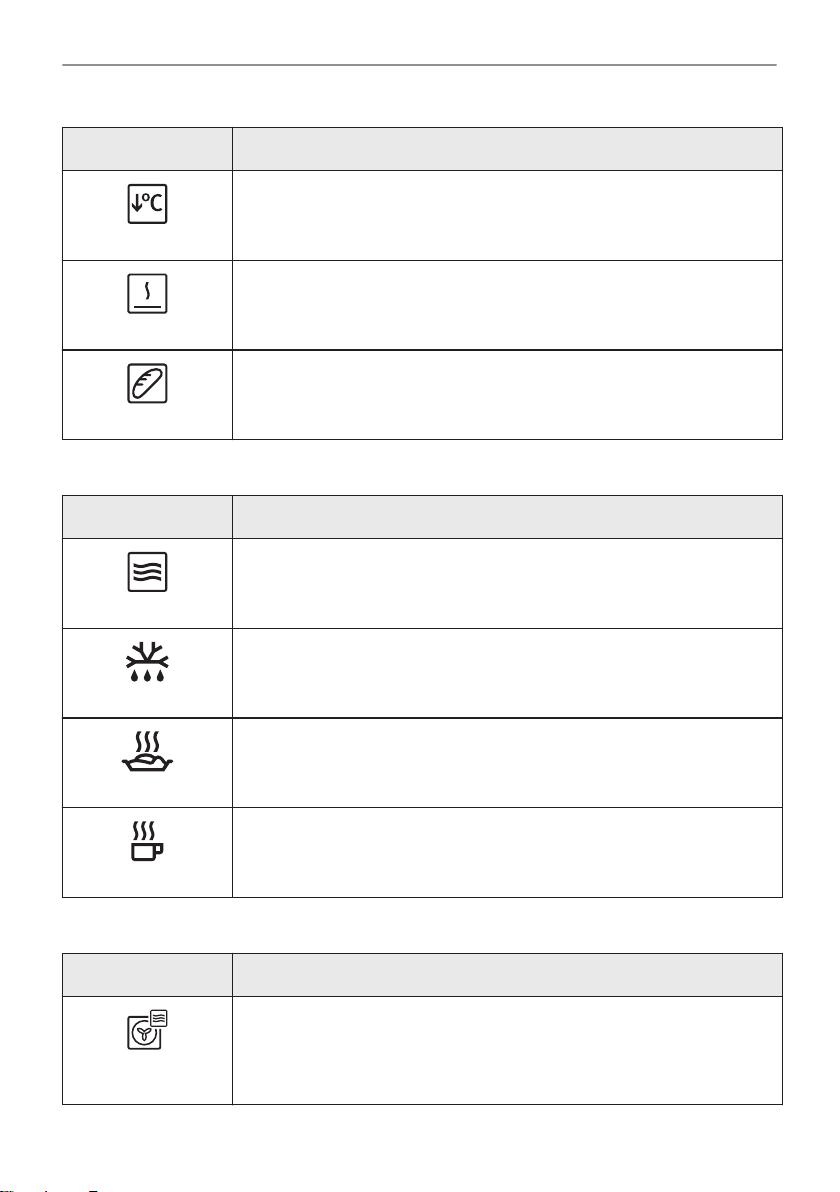The width and height of the screenshot is (840, 1192).
Task: Pick the defrost snowflake with drops icon
Action: pyautogui.click(x=147, y=662)
